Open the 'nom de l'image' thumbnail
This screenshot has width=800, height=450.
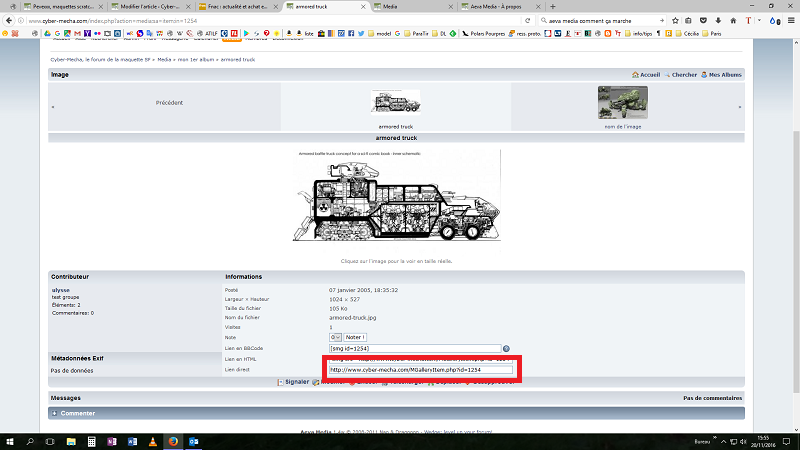click(623, 103)
